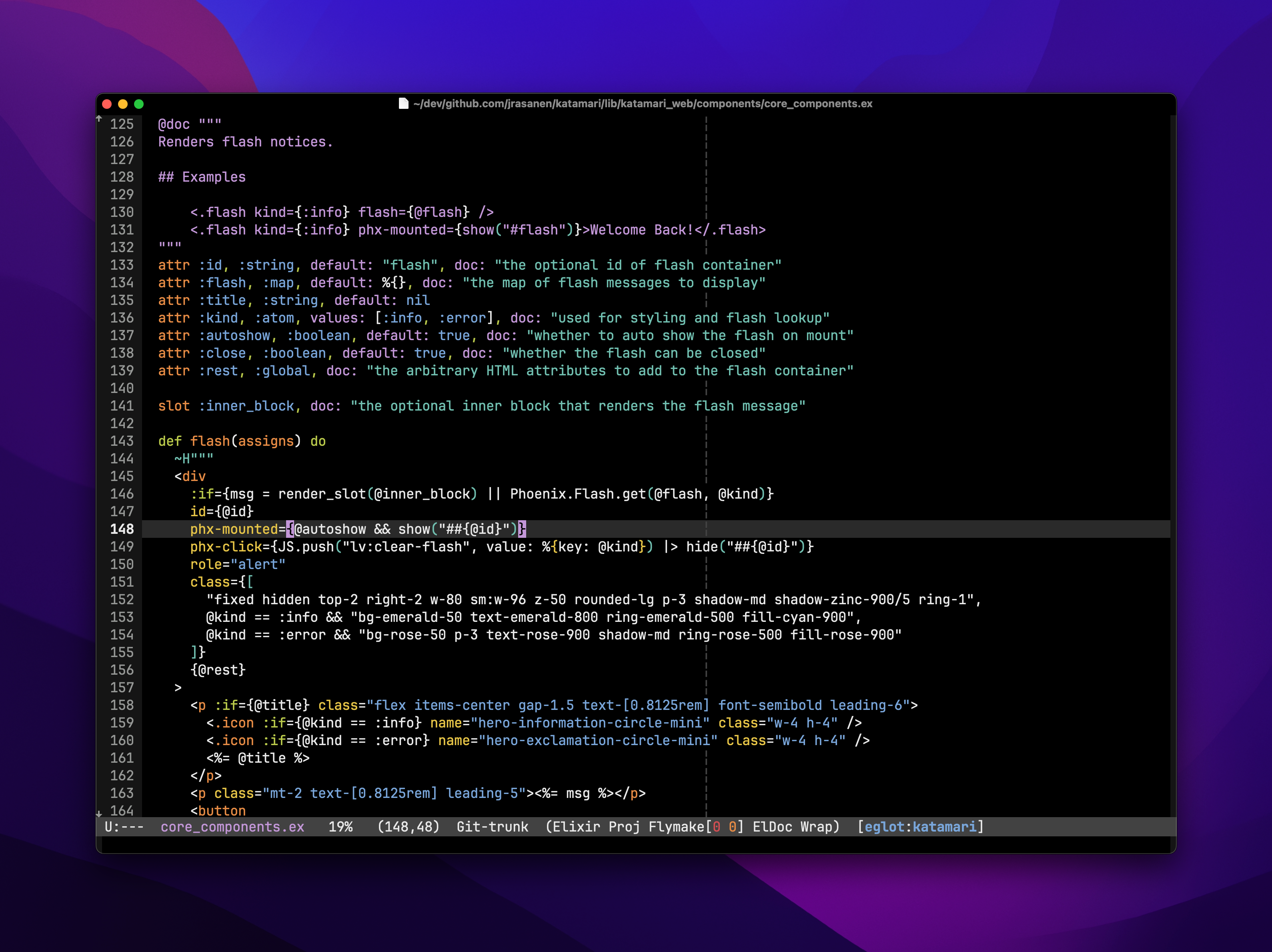Click the Flymake warning count in mode line
Screen dimensions: 1272x952
[732, 827]
